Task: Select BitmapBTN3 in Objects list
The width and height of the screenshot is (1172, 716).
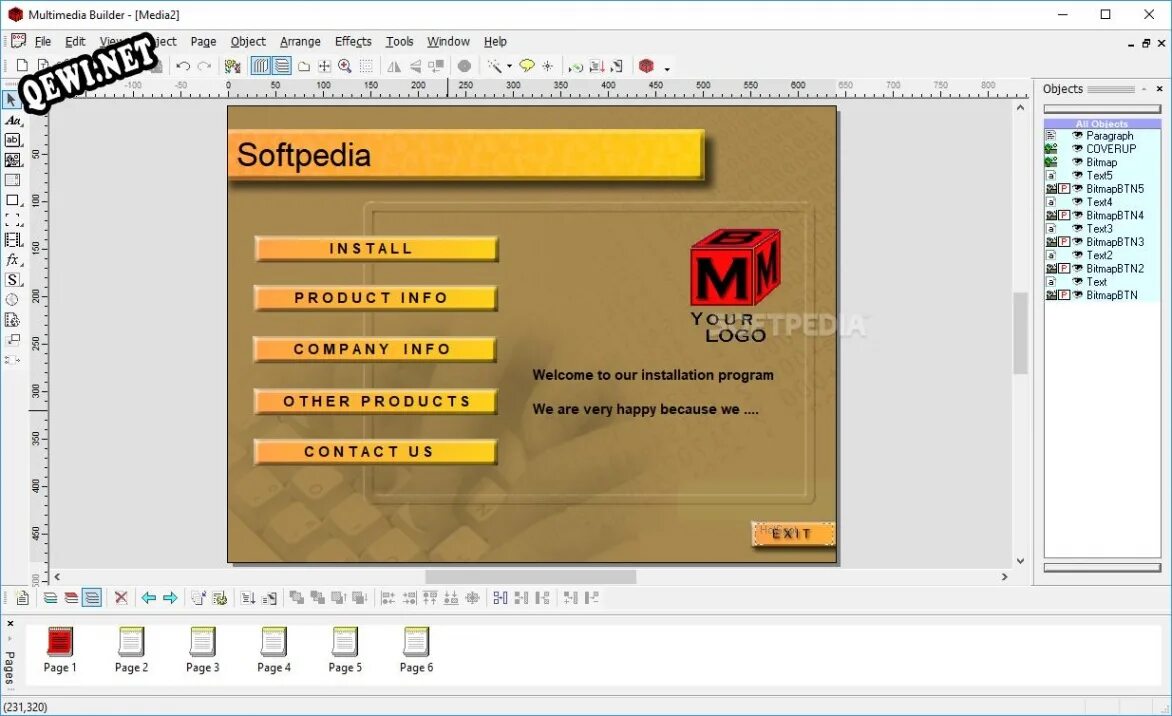Action: point(1114,242)
